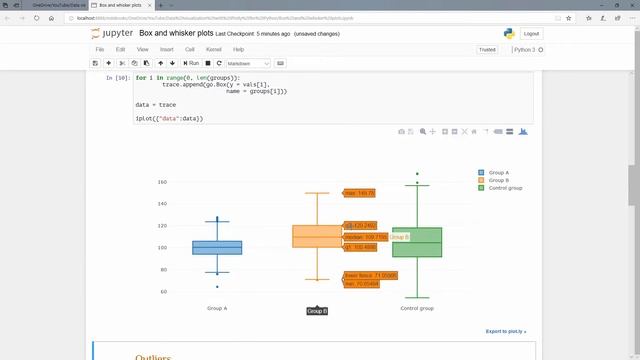Click the plotly Autoscale icon

[464, 131]
